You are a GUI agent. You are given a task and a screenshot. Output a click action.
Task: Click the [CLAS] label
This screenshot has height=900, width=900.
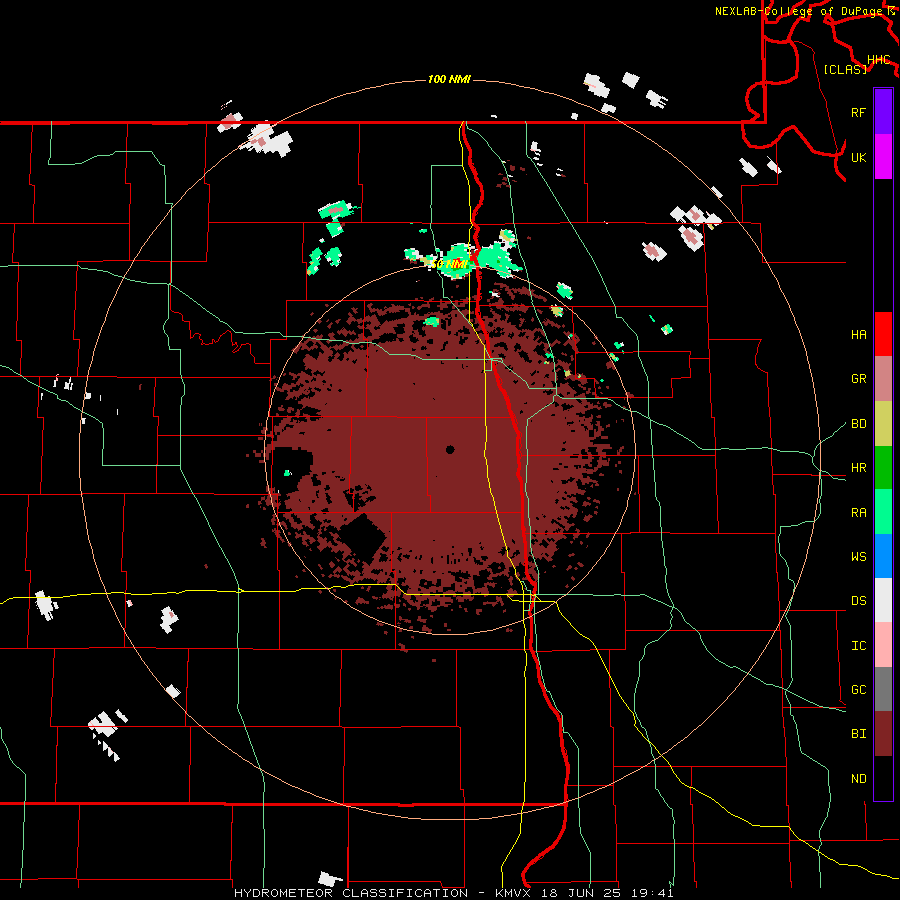pyautogui.click(x=845, y=69)
